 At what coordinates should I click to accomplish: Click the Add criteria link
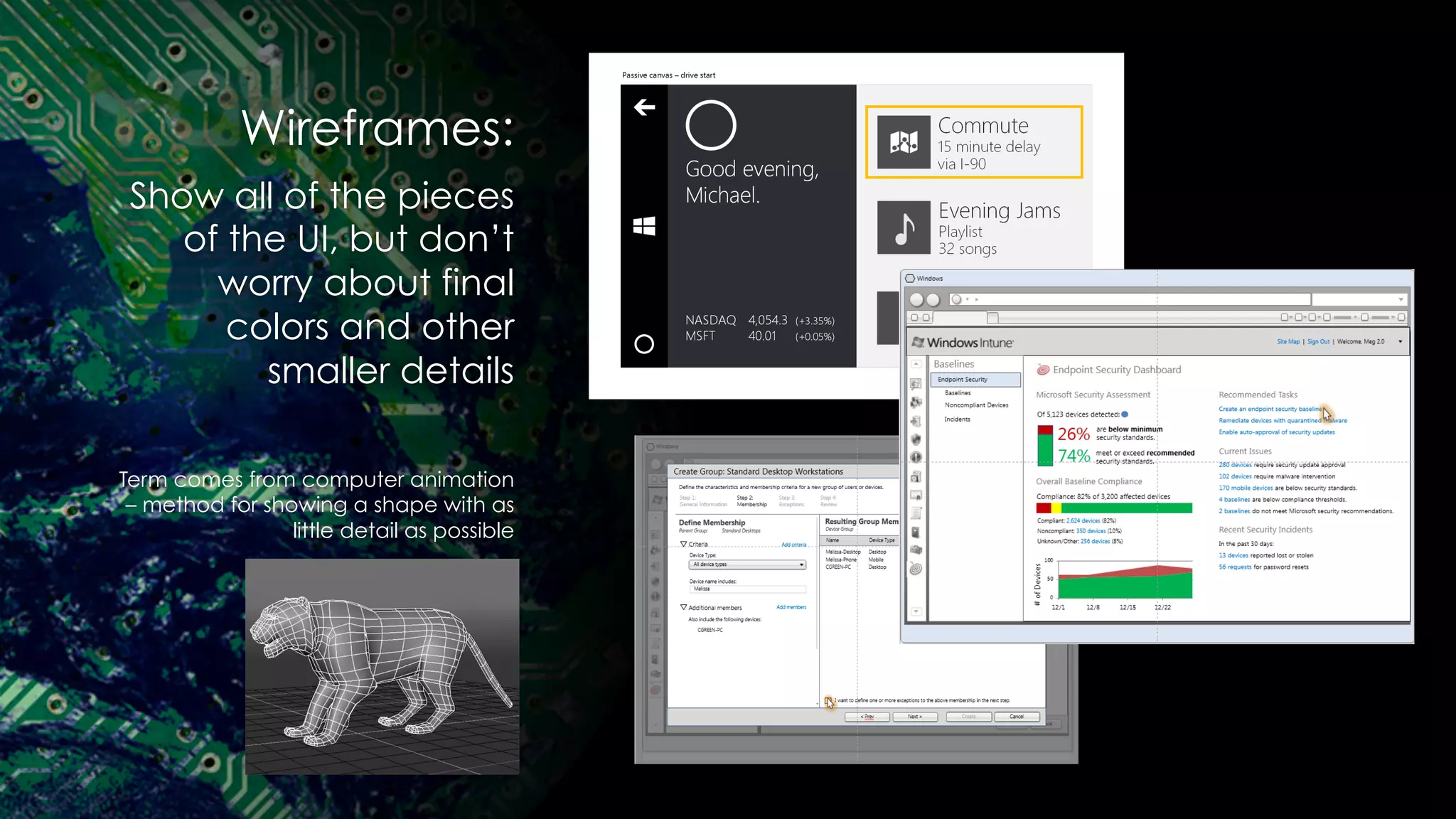pos(793,545)
